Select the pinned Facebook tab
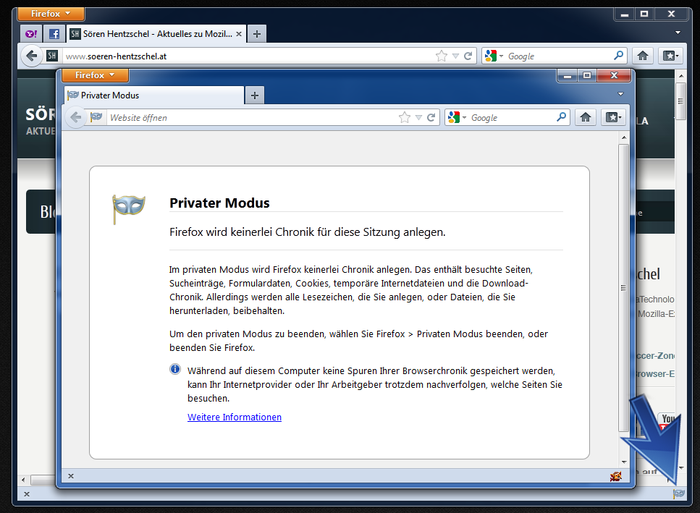This screenshot has height=513, width=700. 54,34
